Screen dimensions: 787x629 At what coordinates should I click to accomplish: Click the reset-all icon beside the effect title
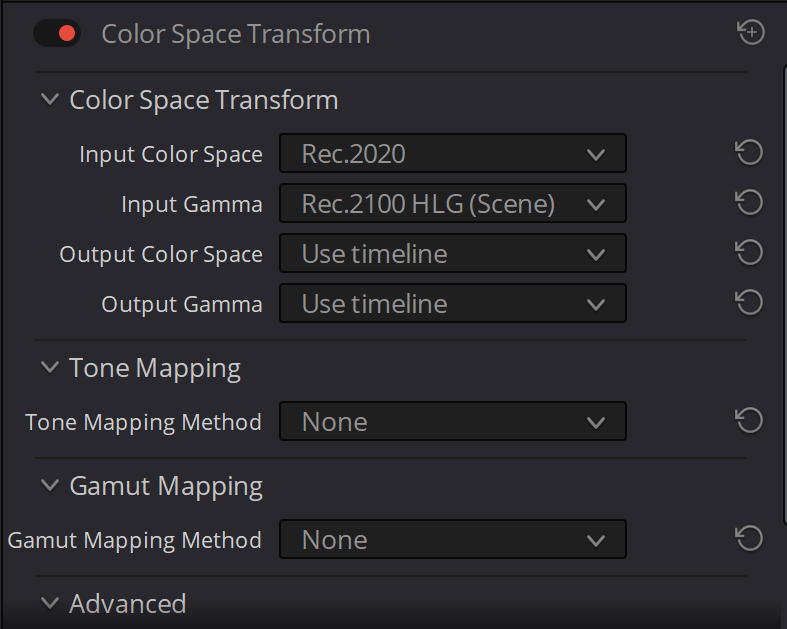click(x=751, y=33)
